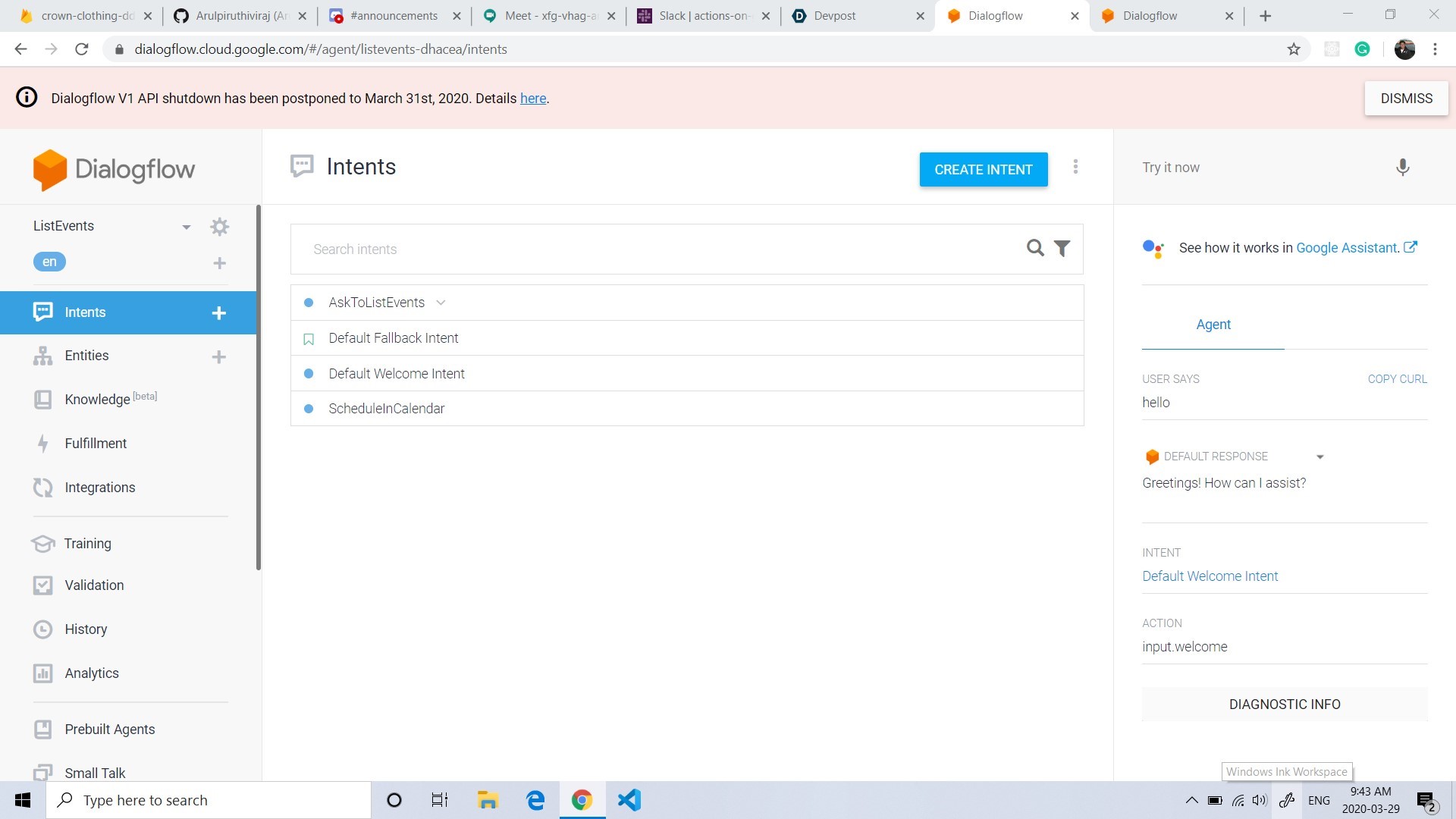Toggle the Default Fallback Intent bookmark icon
The width and height of the screenshot is (1456, 819).
(x=309, y=339)
